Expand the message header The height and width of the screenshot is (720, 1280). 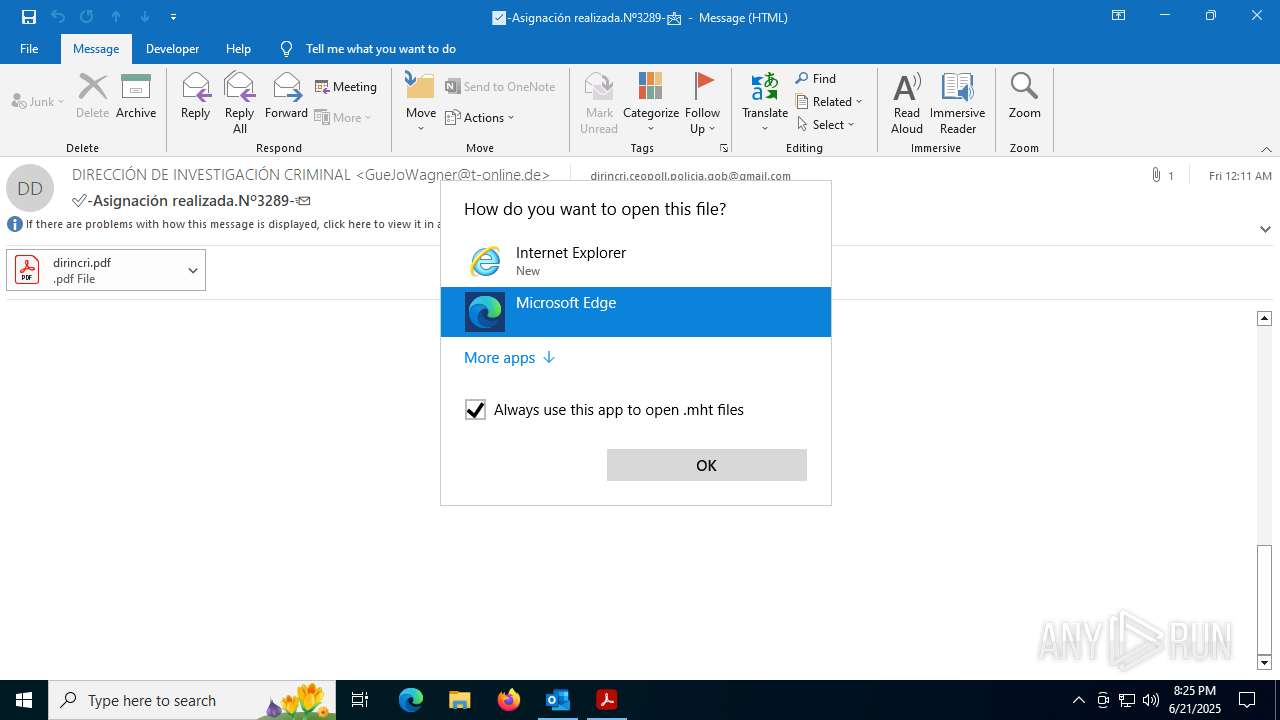point(1265,229)
